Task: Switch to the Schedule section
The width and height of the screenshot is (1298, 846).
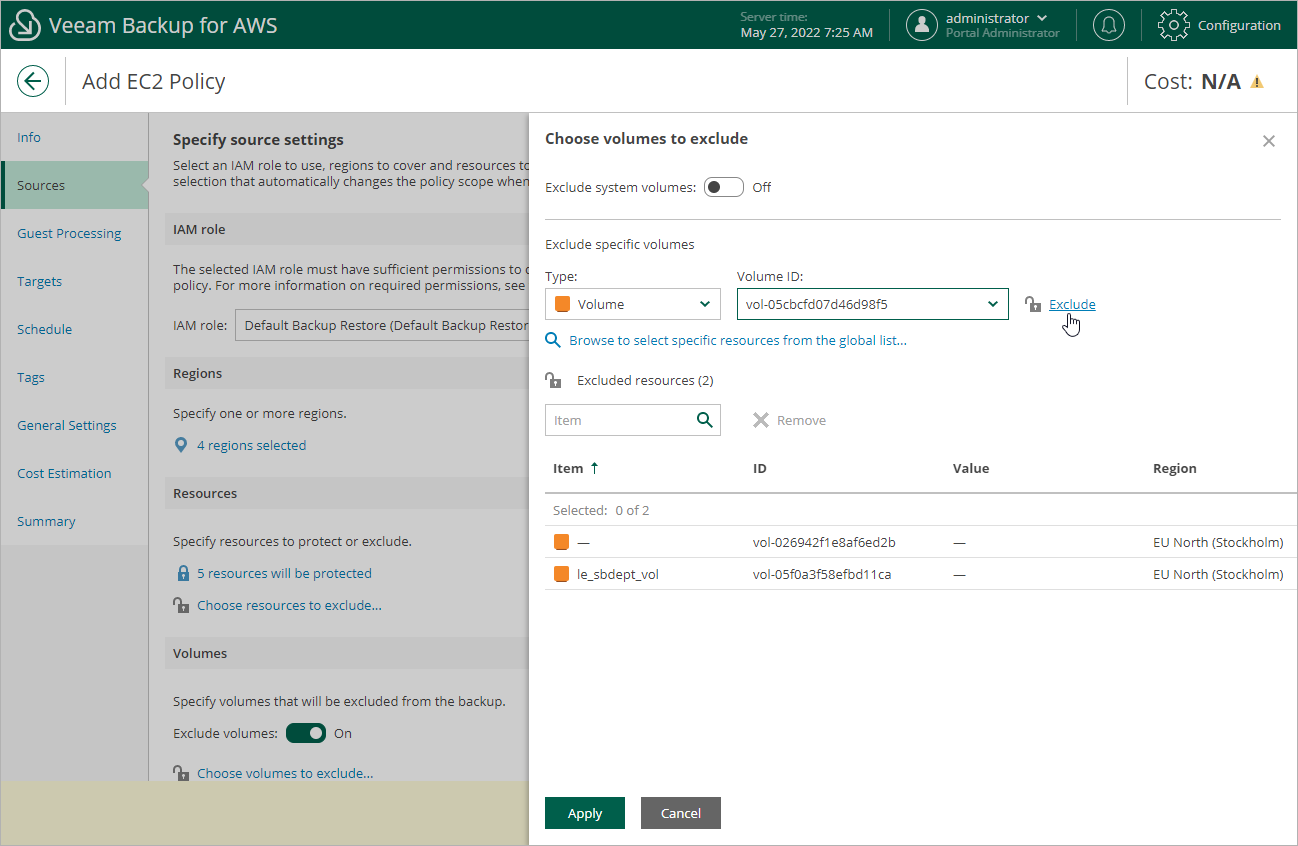Action: 45,328
